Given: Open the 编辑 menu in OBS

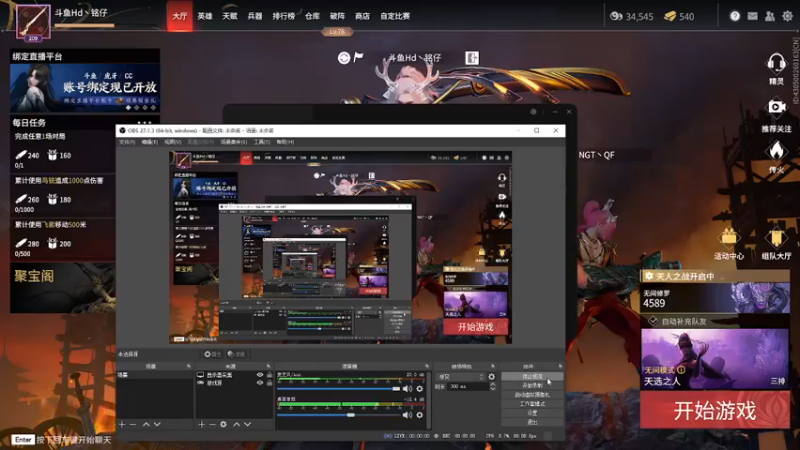Looking at the screenshot, I should (149, 142).
